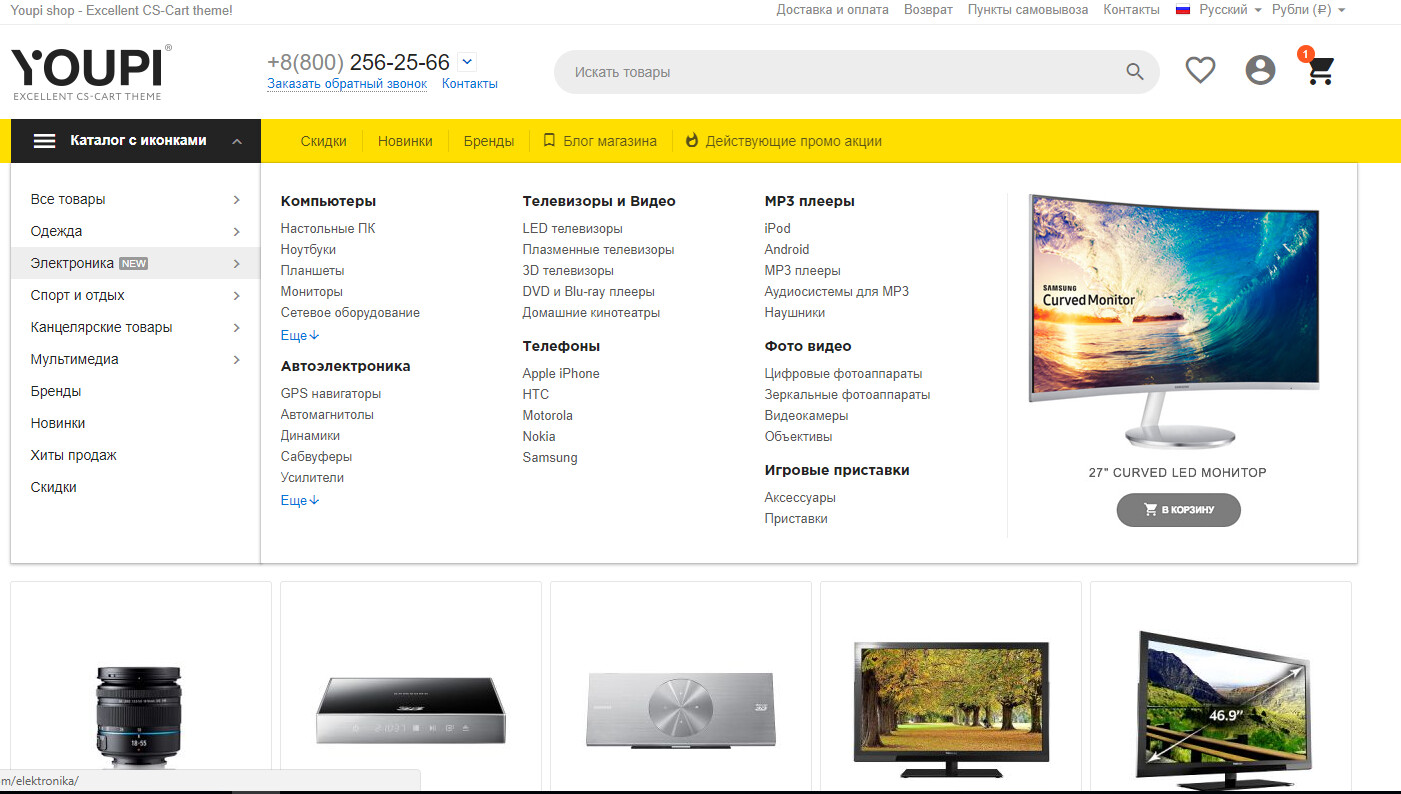The image size is (1401, 794).
Task: Click the wishlist heart icon
Action: tap(1200, 70)
